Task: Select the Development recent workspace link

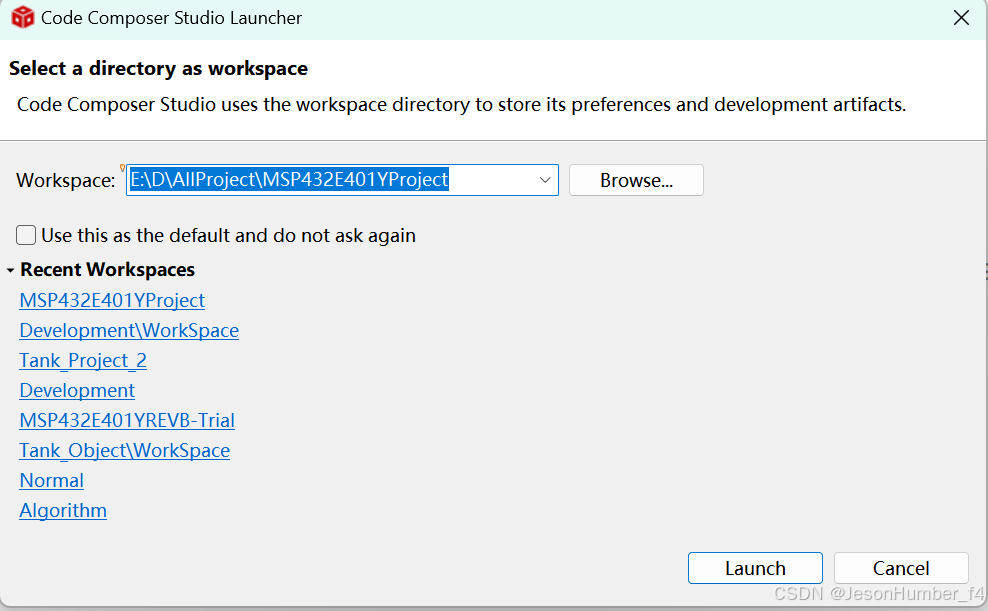Action: click(x=77, y=391)
